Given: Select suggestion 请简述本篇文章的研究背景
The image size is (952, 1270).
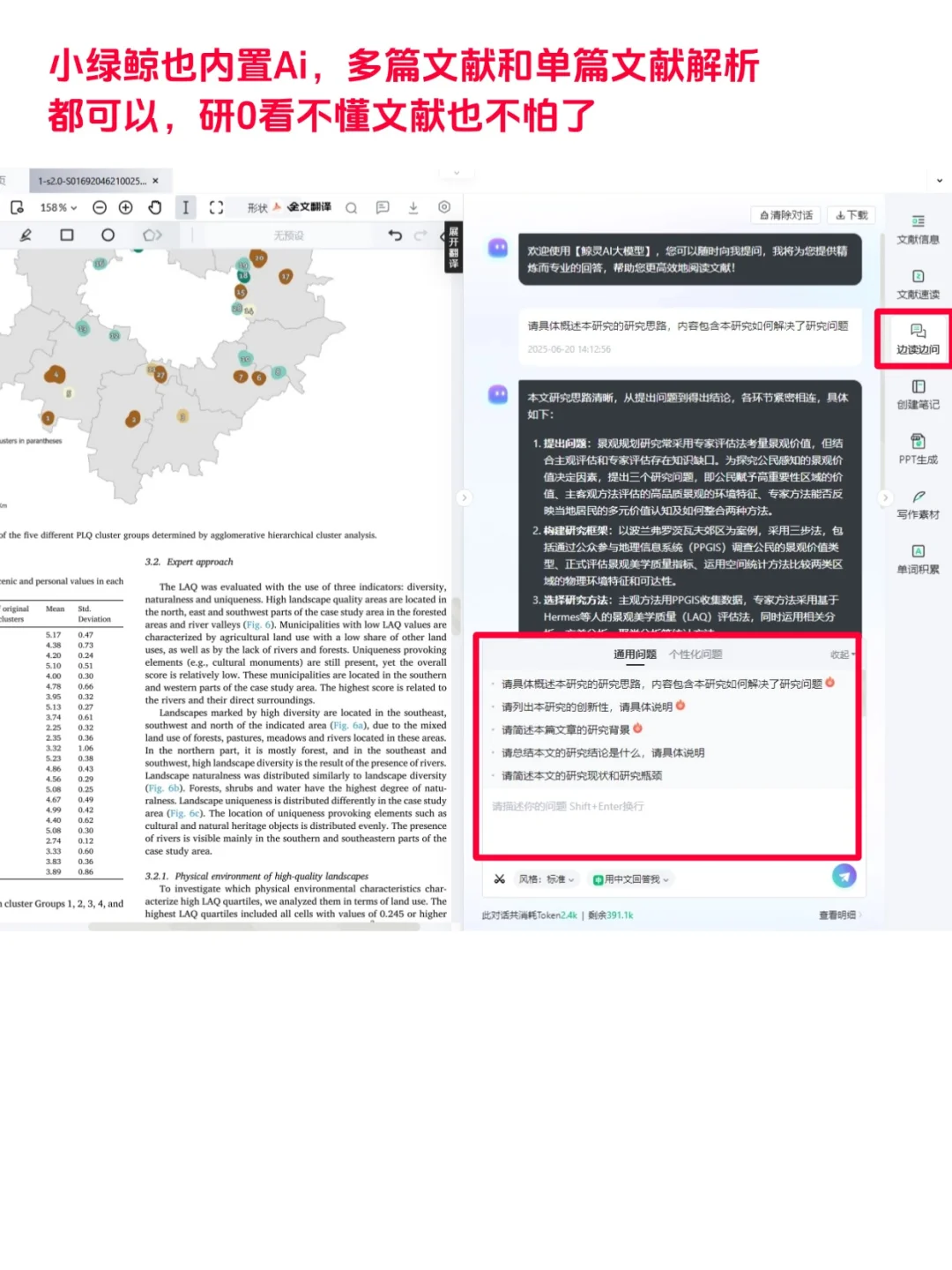Looking at the screenshot, I should pyautogui.click(x=566, y=729).
